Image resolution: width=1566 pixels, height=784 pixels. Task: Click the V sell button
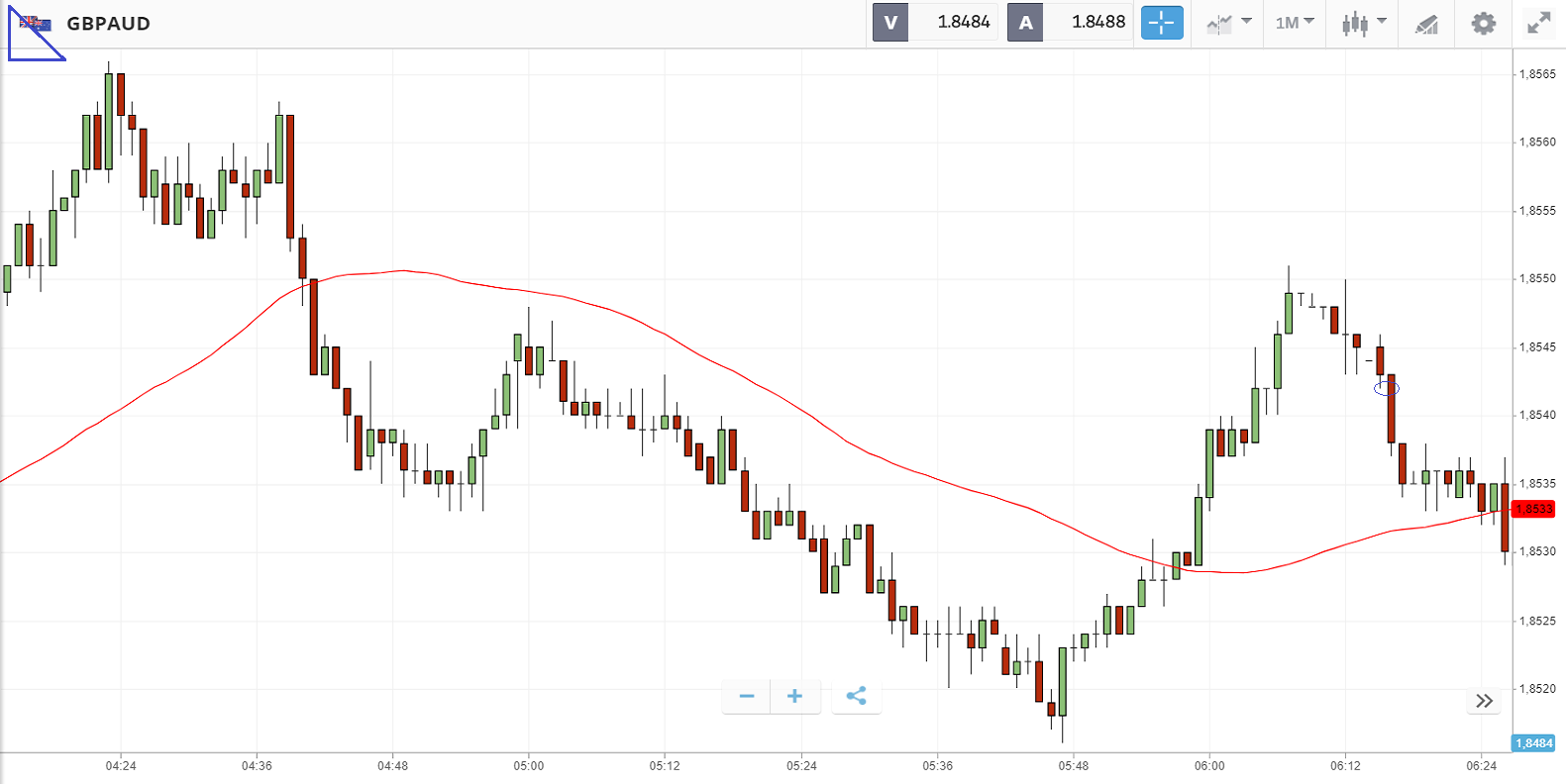tap(890, 22)
